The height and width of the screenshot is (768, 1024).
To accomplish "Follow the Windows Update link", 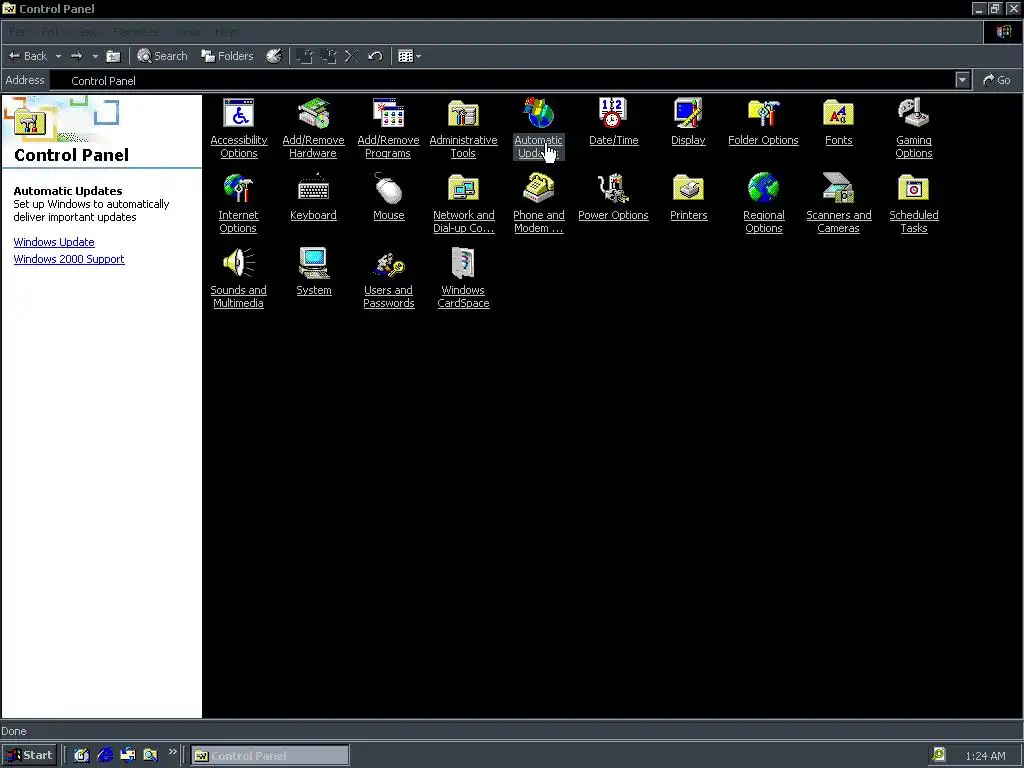I will [x=54, y=242].
